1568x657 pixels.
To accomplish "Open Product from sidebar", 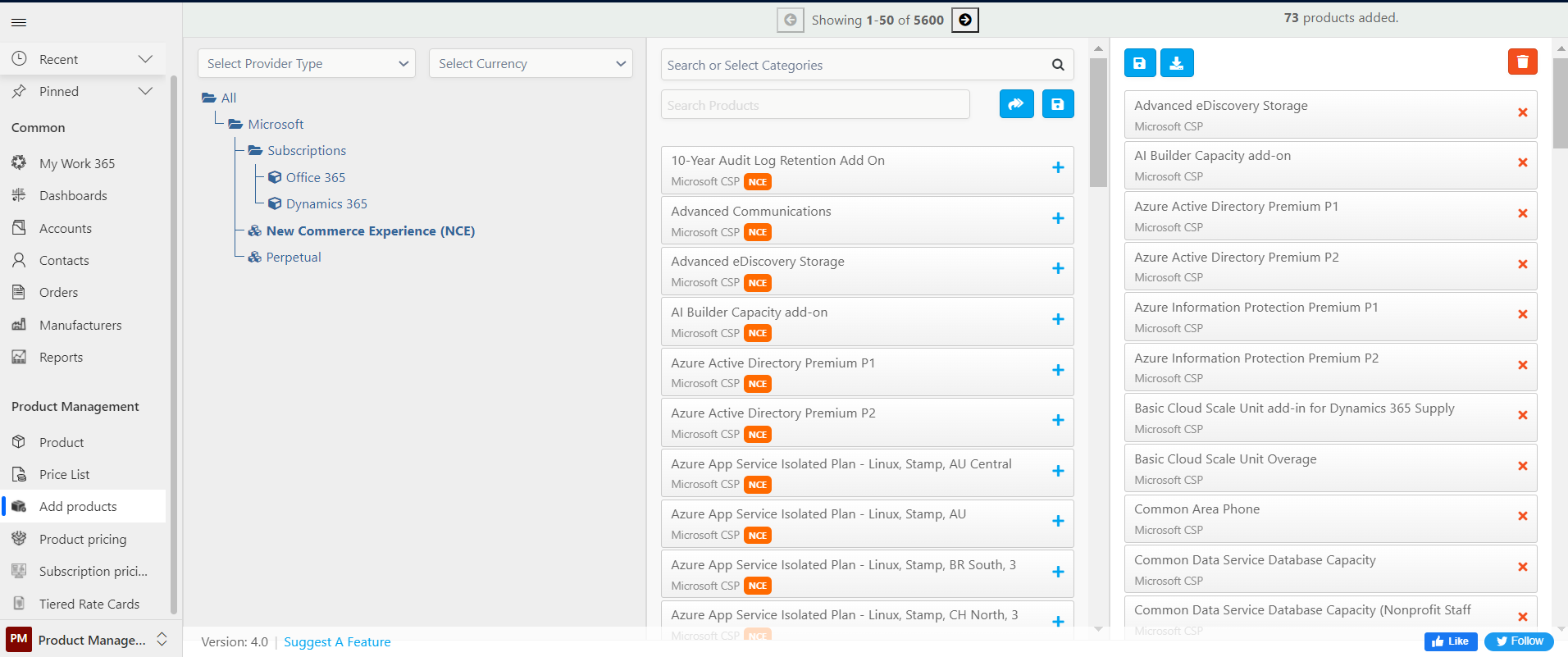I will (62, 442).
